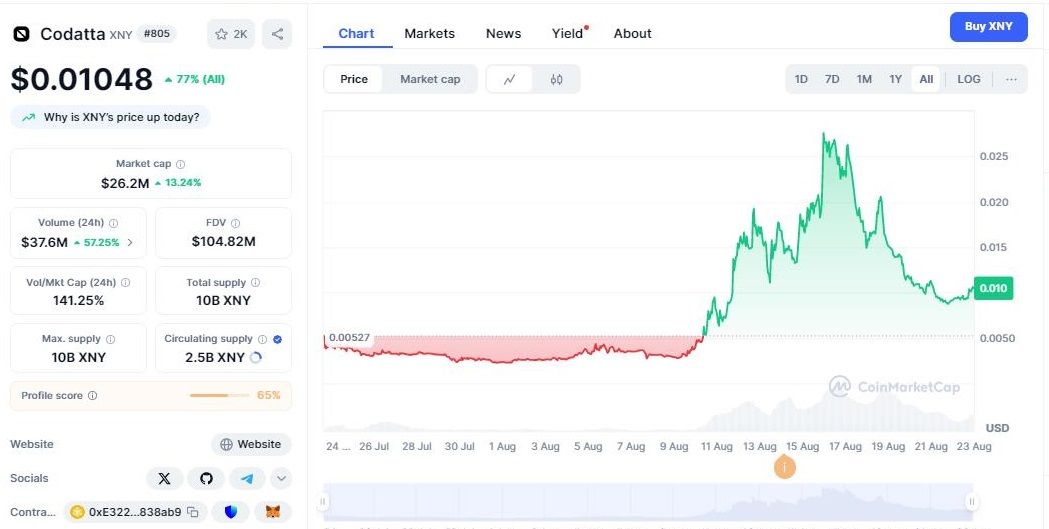Click FDV info icon
This screenshot has width=1049, height=529.
point(235,223)
